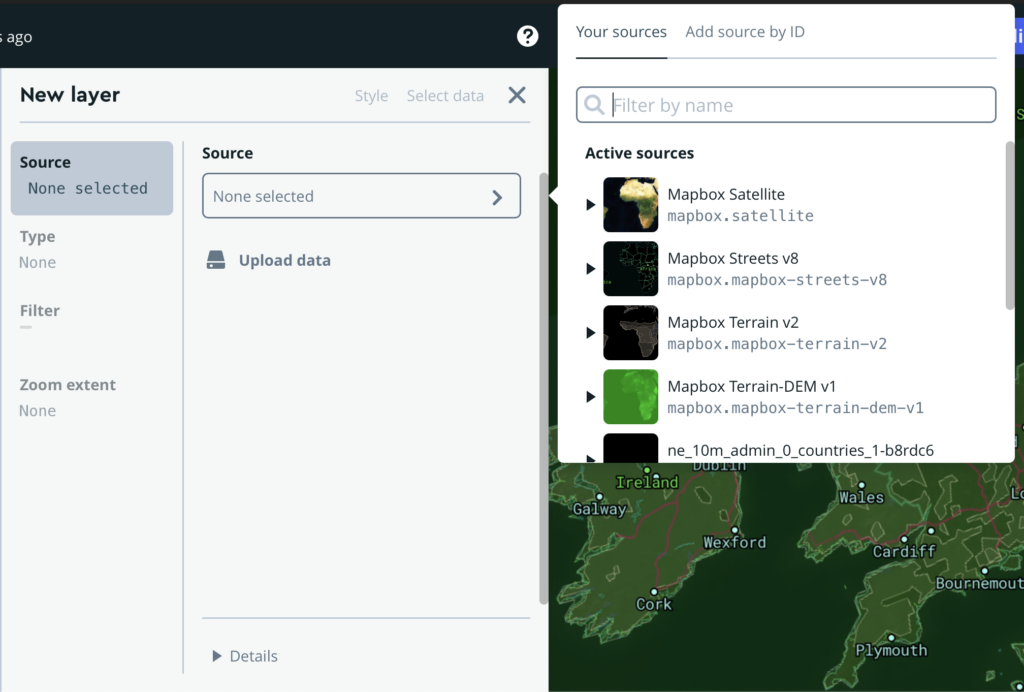Switch to the Your sources tab
This screenshot has width=1024, height=692.
click(621, 32)
